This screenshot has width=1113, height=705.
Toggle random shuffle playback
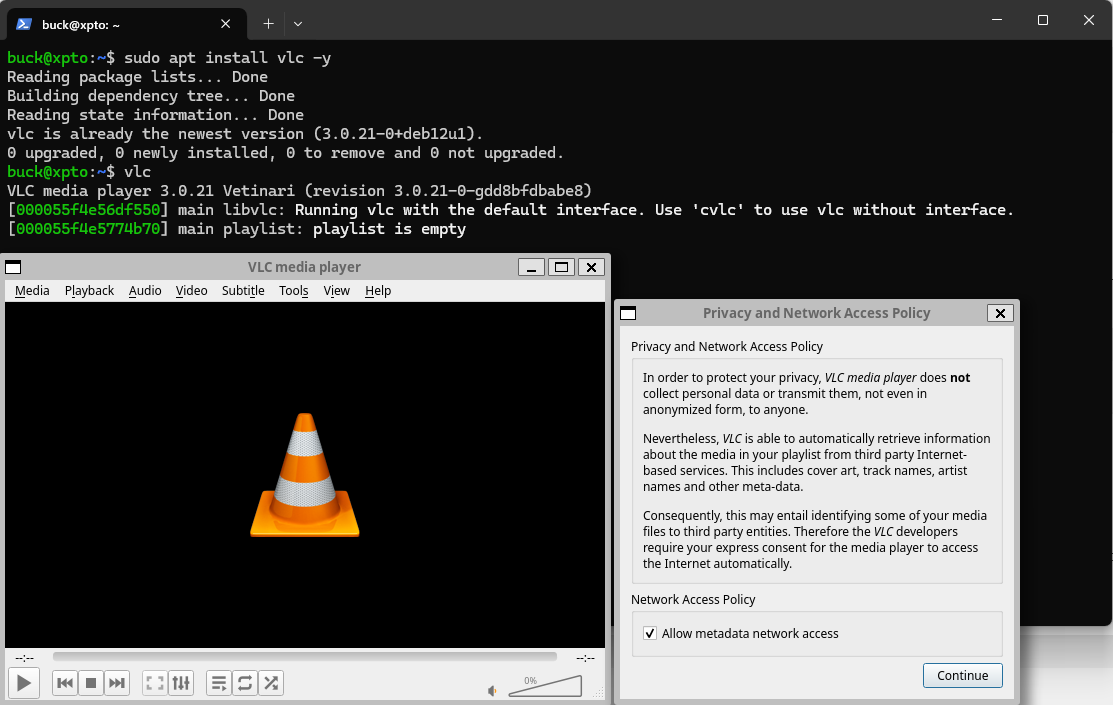point(271,683)
